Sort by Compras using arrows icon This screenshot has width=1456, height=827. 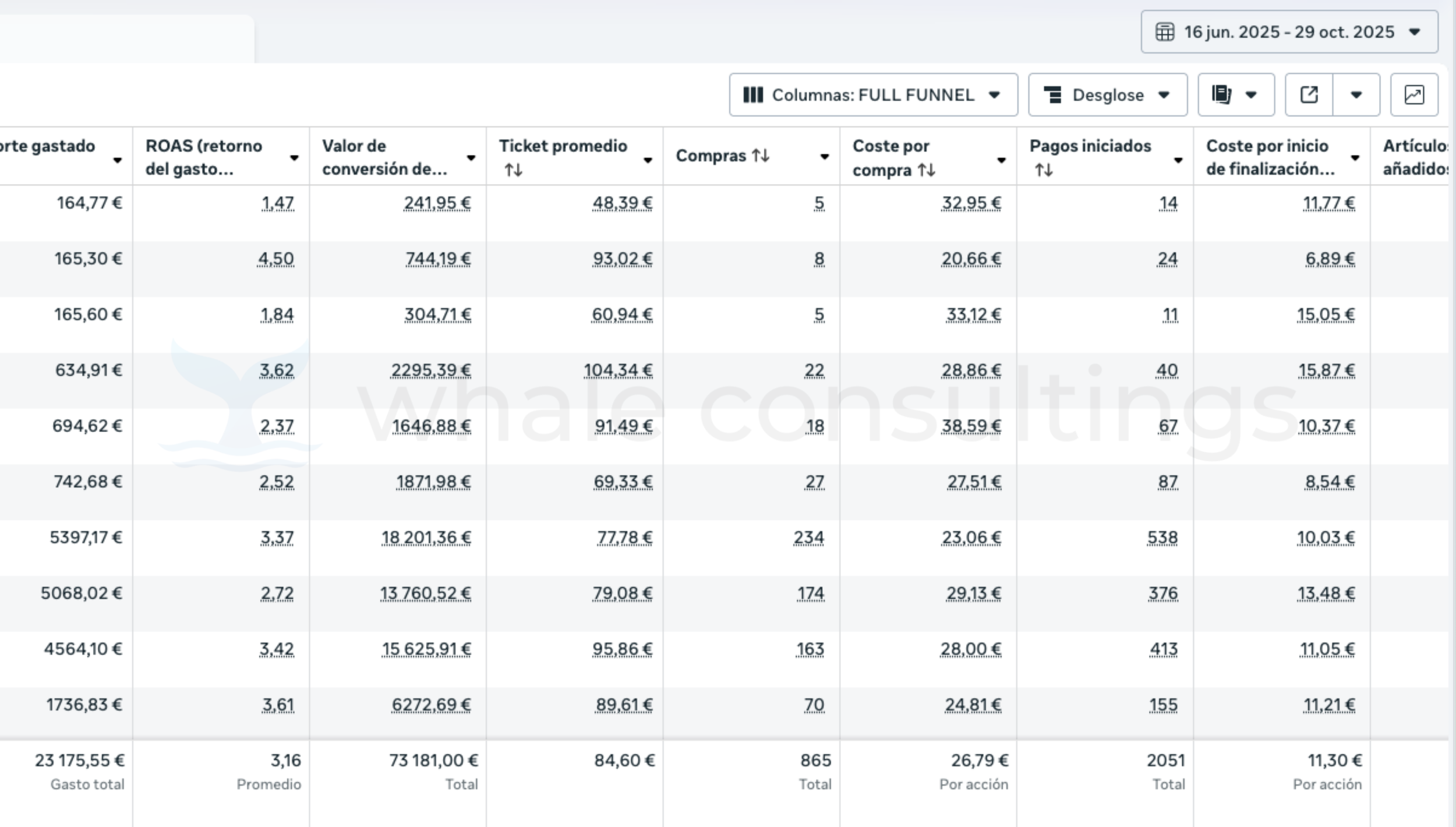tap(761, 155)
